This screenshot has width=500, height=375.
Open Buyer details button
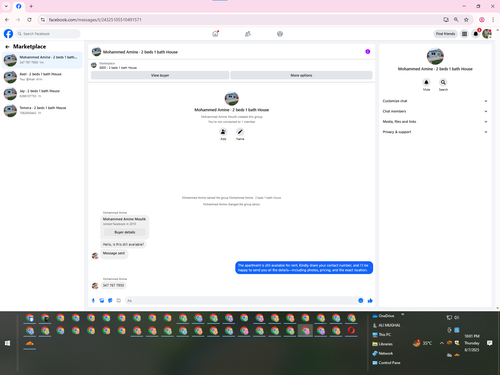(125, 232)
